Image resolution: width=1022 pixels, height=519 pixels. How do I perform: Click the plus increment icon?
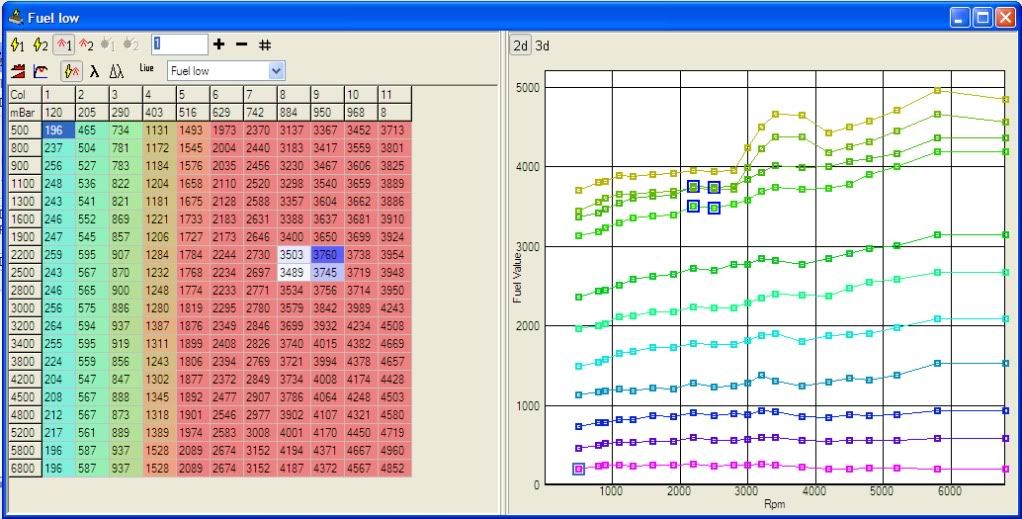tap(219, 45)
